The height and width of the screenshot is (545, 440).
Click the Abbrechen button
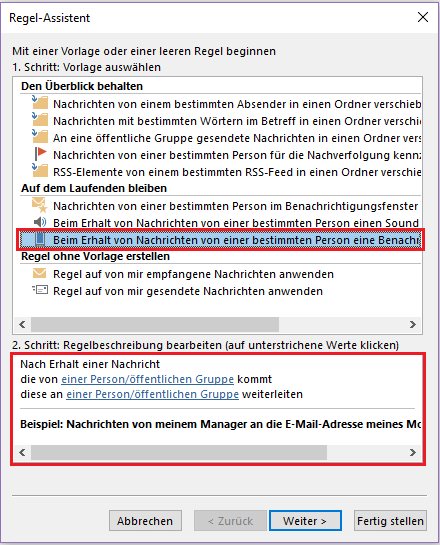145,521
